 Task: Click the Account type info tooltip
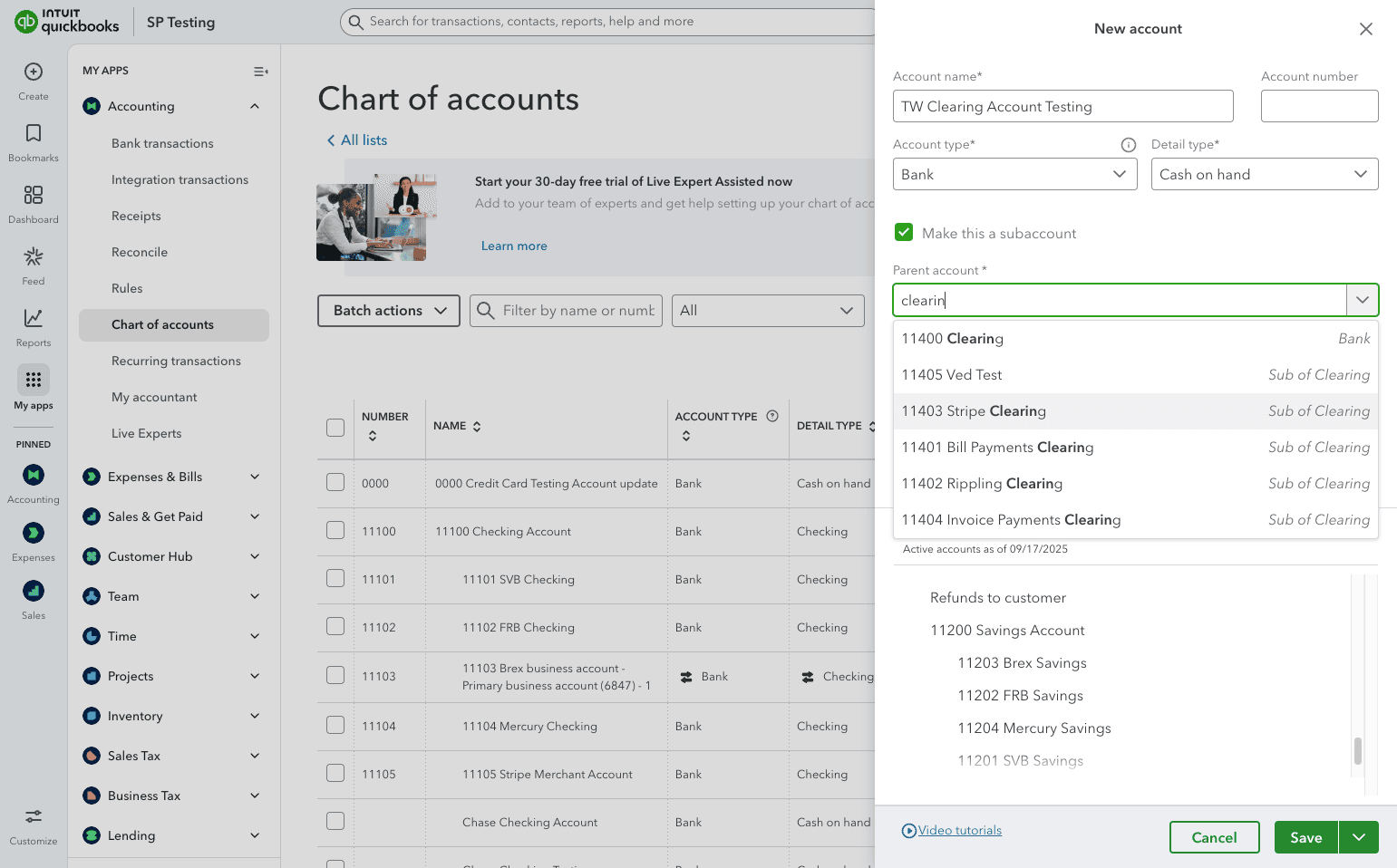1128,144
